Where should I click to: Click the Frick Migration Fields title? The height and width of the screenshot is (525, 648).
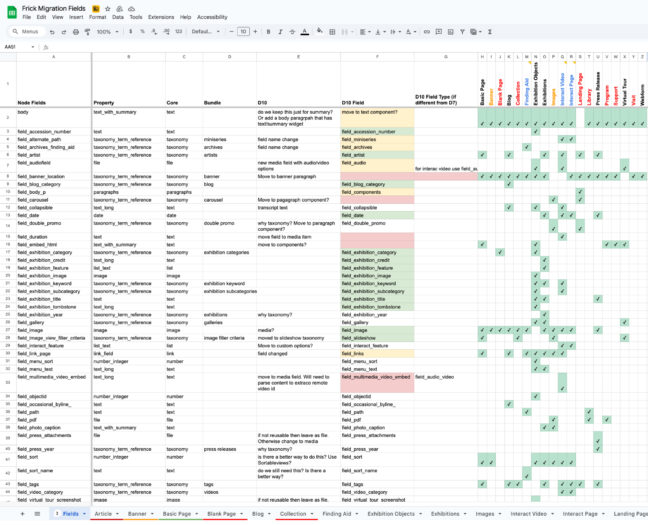tap(54, 9)
